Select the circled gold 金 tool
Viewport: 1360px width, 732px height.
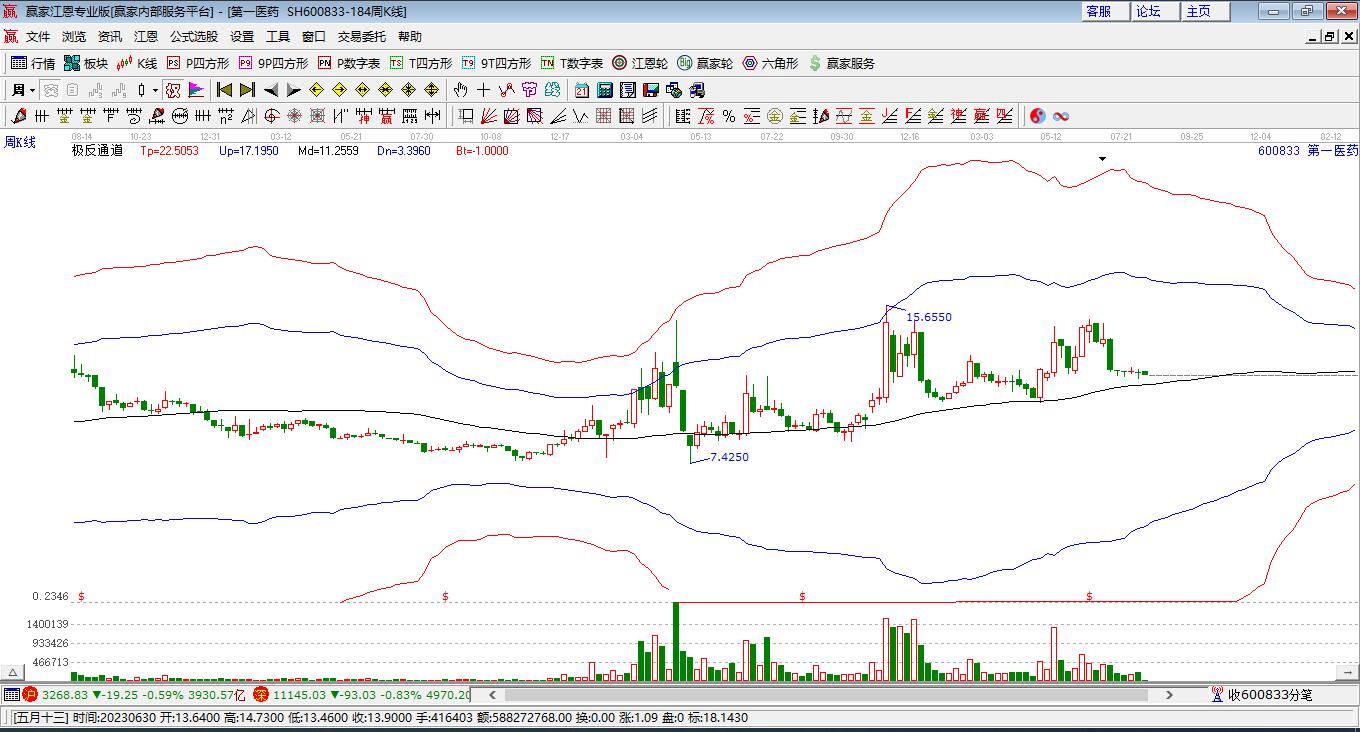[775, 116]
